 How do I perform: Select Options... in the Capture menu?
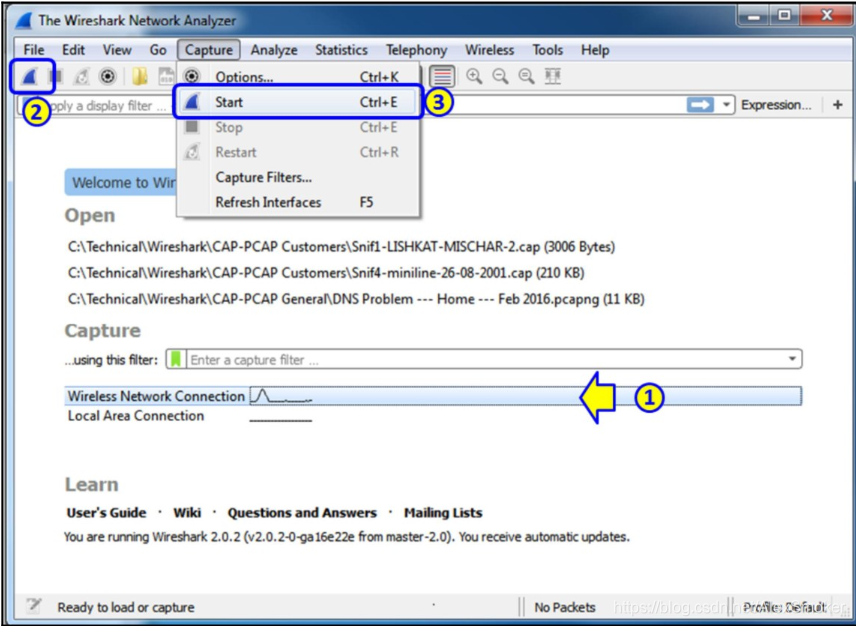(x=298, y=76)
